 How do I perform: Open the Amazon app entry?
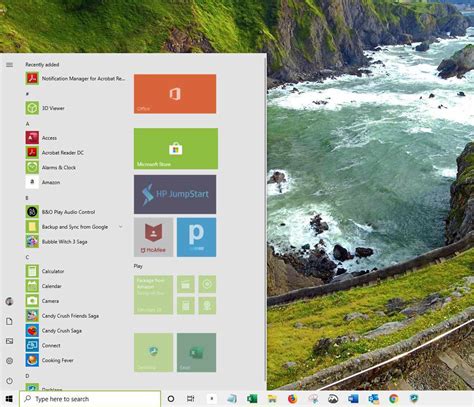point(43,182)
